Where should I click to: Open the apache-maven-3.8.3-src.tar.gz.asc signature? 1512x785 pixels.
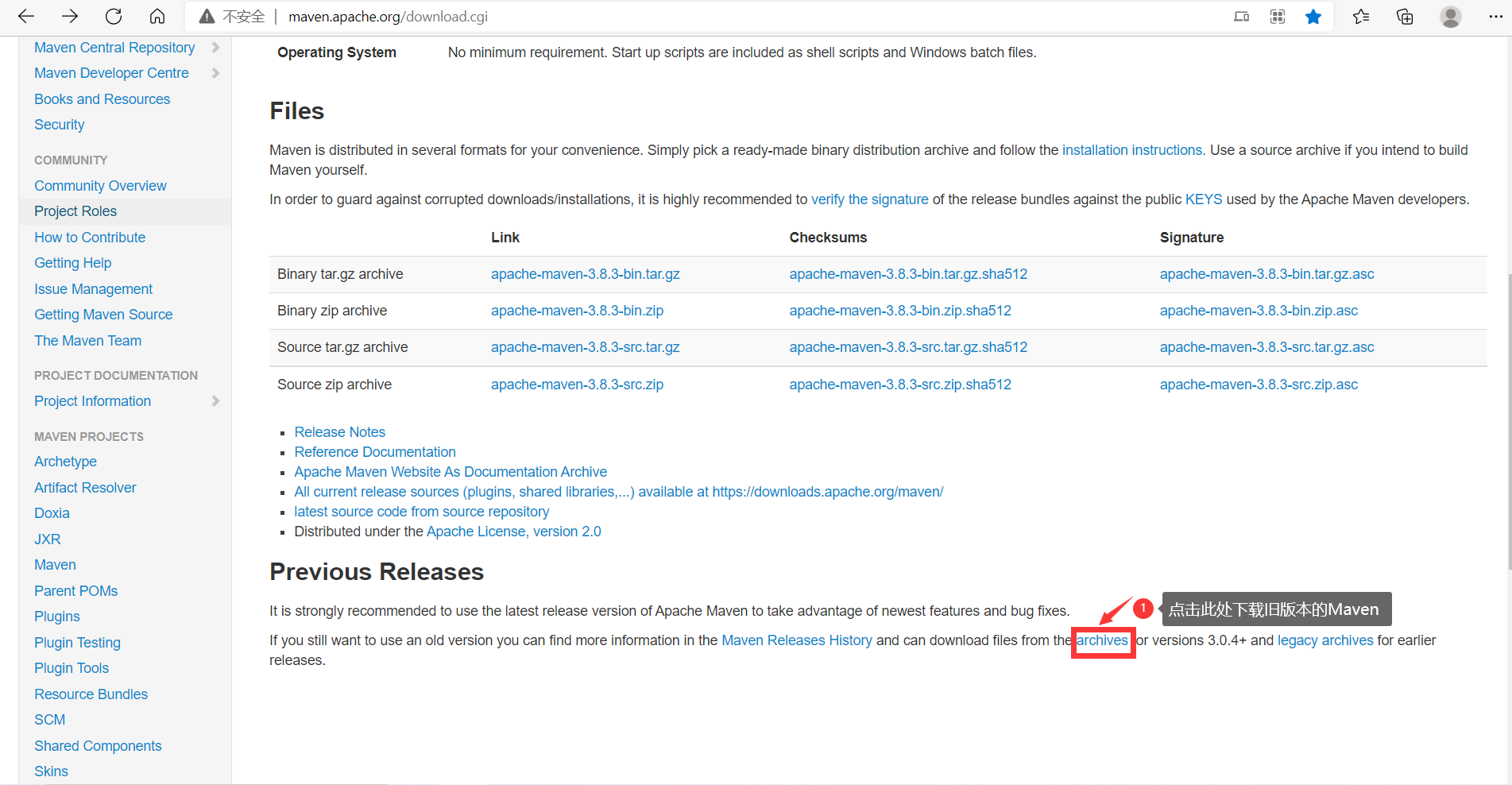(x=1267, y=347)
